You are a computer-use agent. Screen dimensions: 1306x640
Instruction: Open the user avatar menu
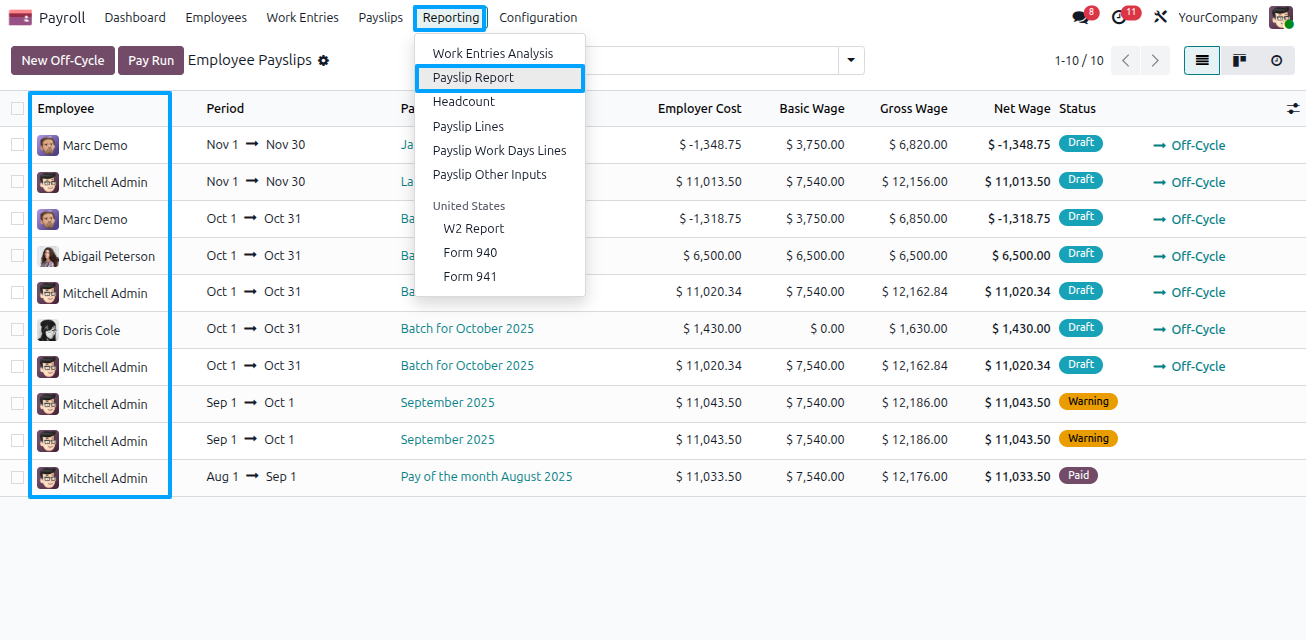pos(1281,17)
